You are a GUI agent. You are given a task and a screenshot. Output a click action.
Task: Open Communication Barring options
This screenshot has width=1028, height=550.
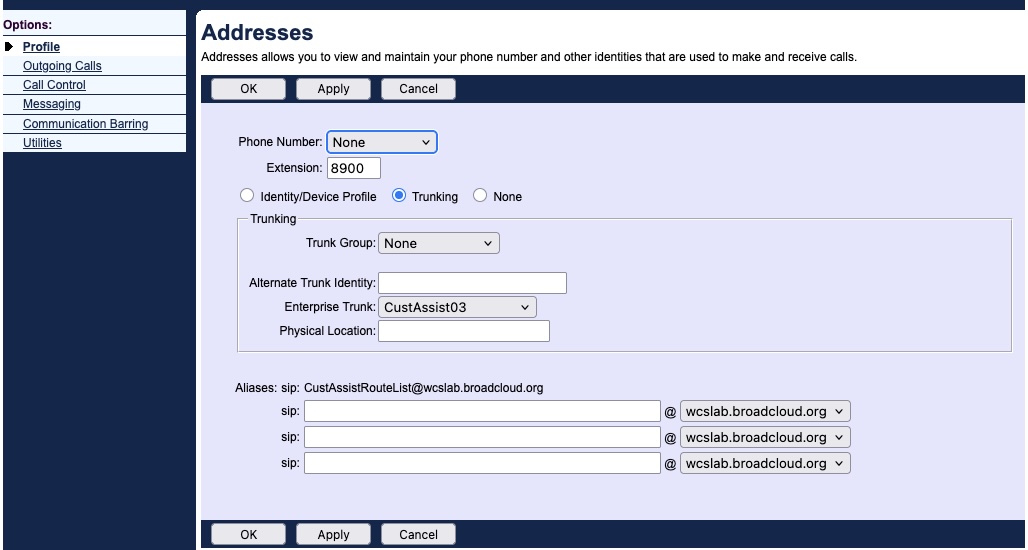click(85, 123)
